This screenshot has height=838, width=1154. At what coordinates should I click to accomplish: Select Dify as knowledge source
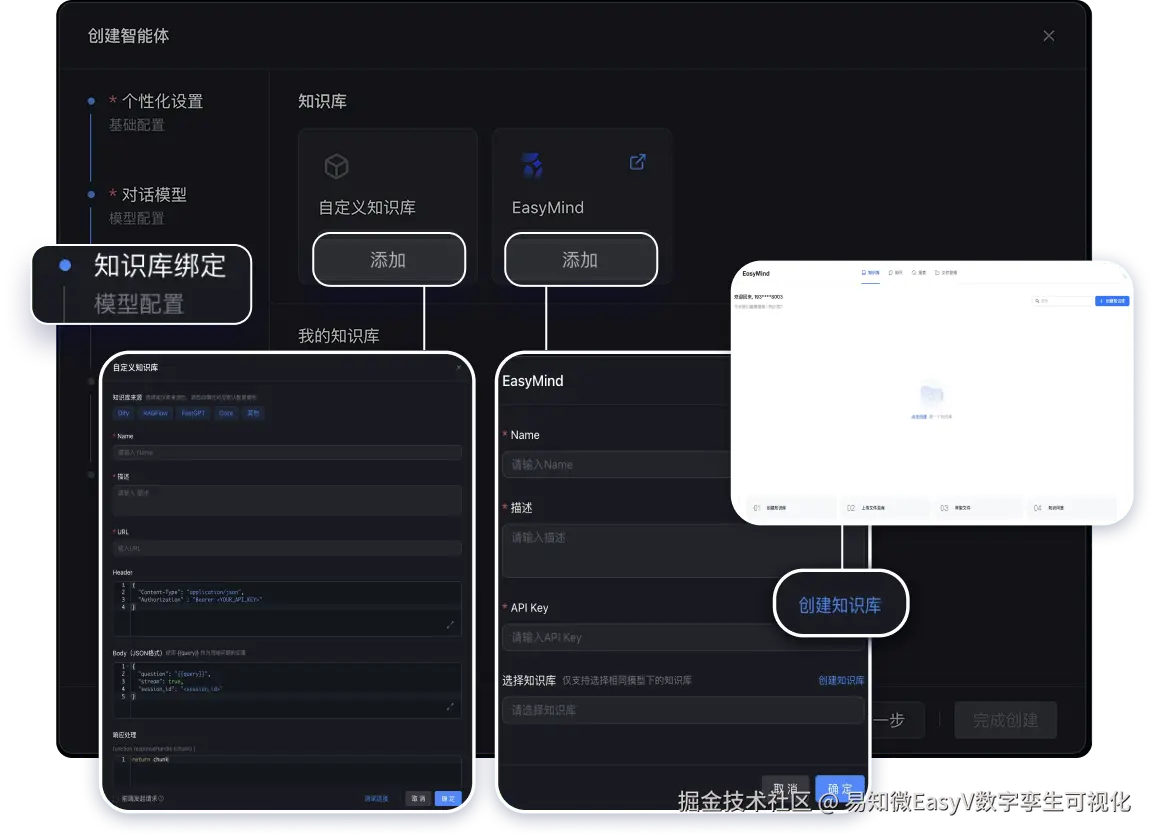124,413
